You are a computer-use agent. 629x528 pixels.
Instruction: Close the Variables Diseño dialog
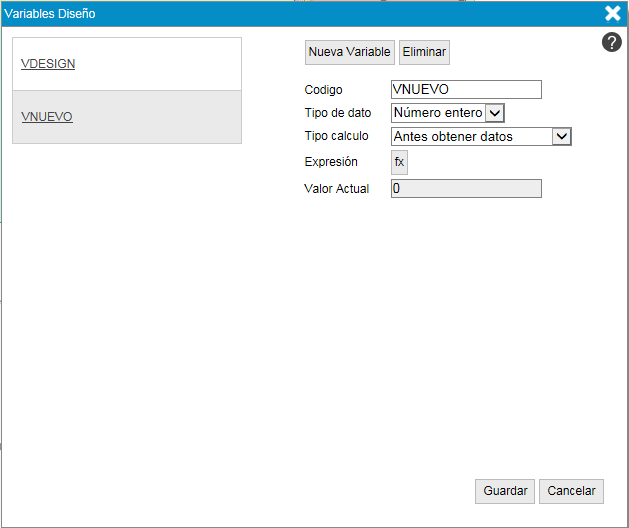click(x=612, y=13)
